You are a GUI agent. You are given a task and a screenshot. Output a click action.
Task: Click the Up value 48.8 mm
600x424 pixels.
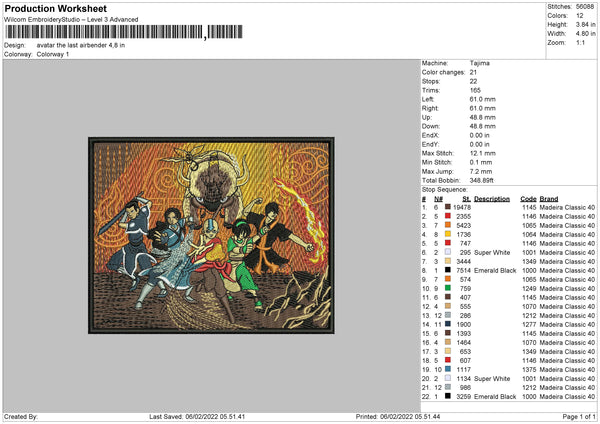coord(483,117)
